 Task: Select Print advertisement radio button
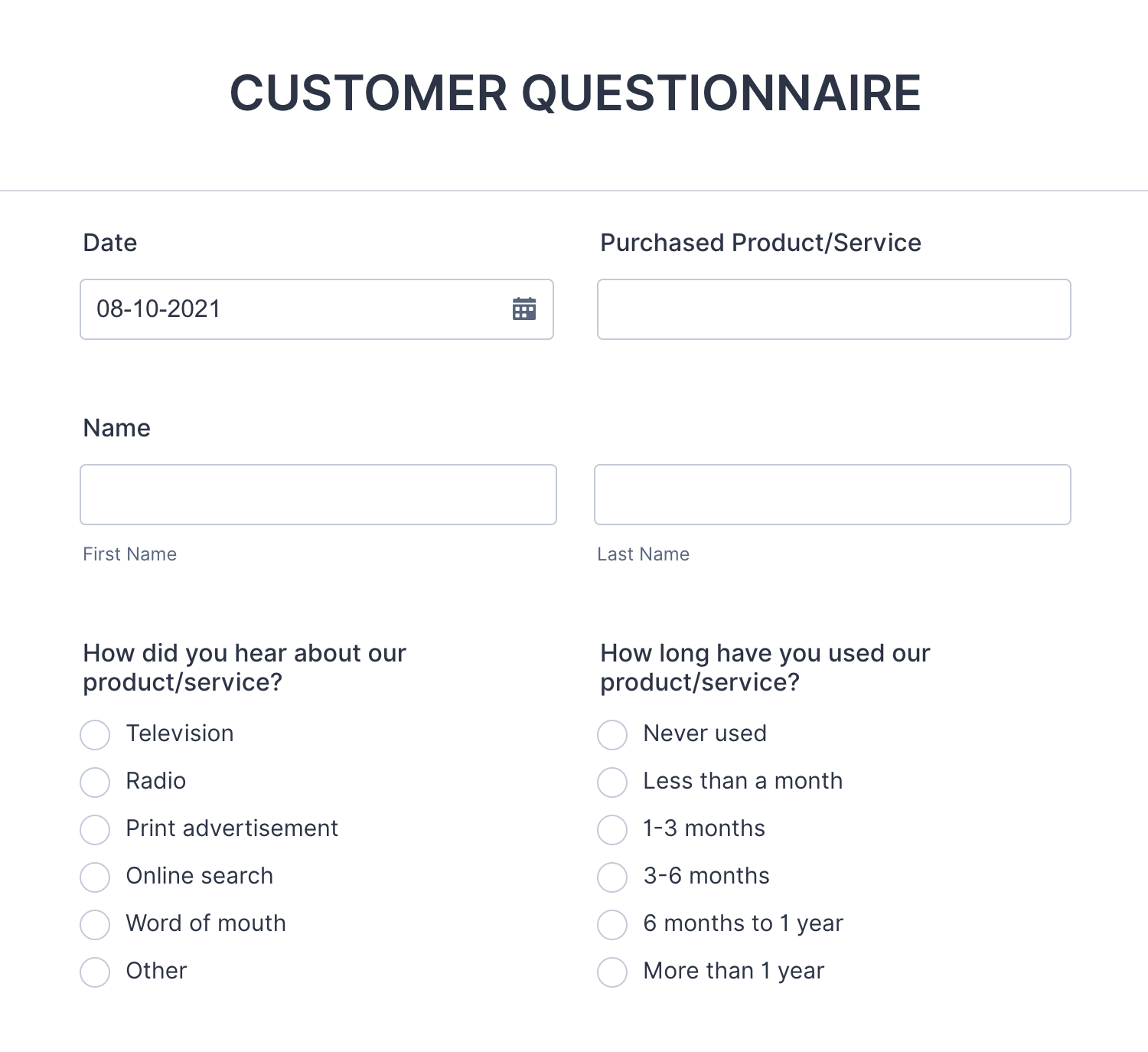(x=95, y=830)
